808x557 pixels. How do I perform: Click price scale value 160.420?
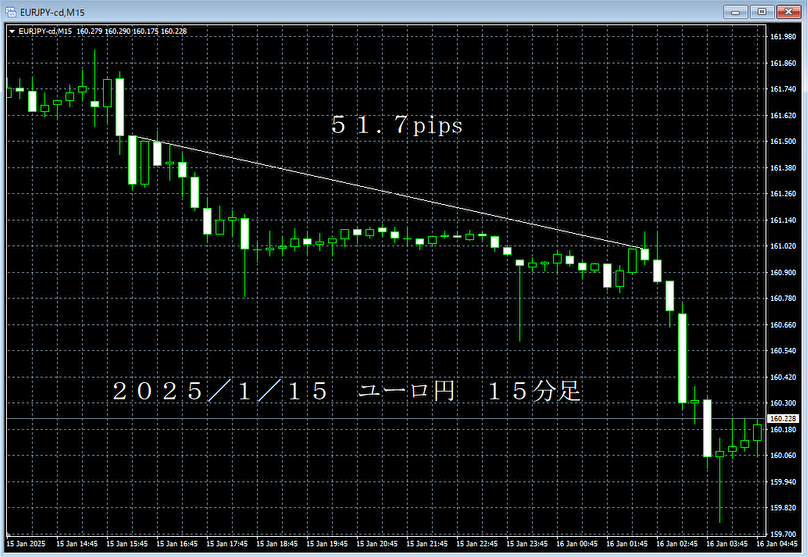pos(783,377)
